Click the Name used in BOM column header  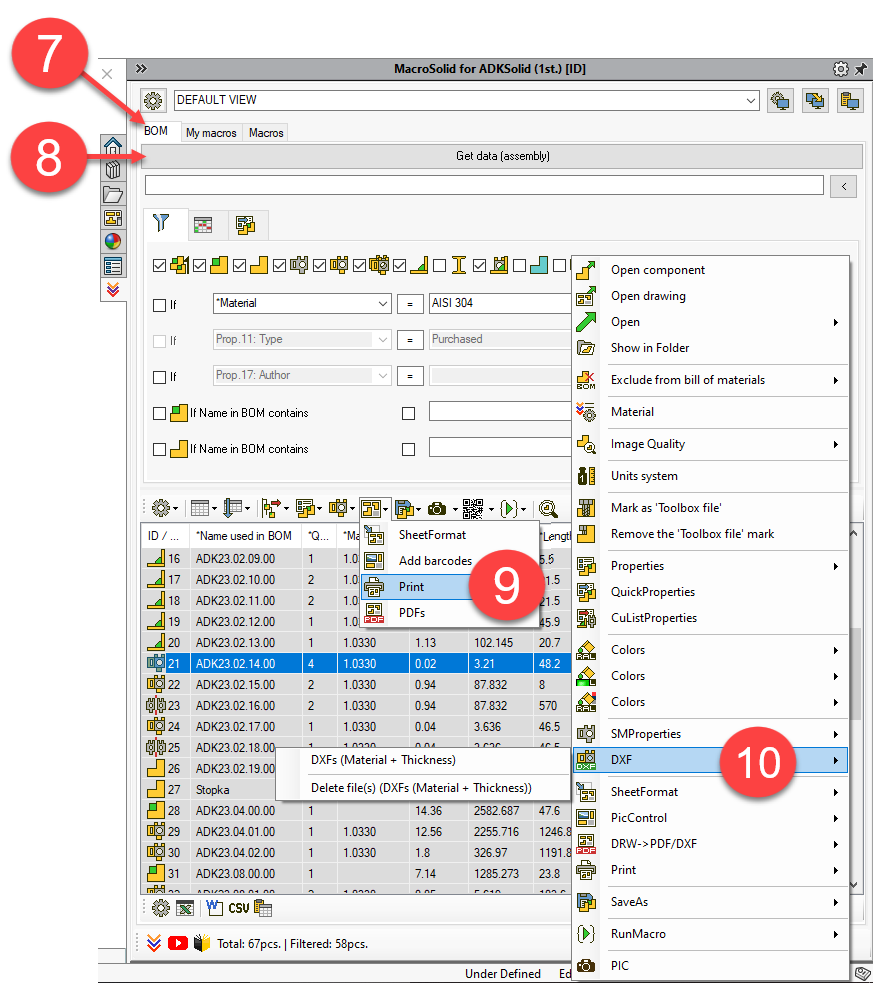point(245,536)
